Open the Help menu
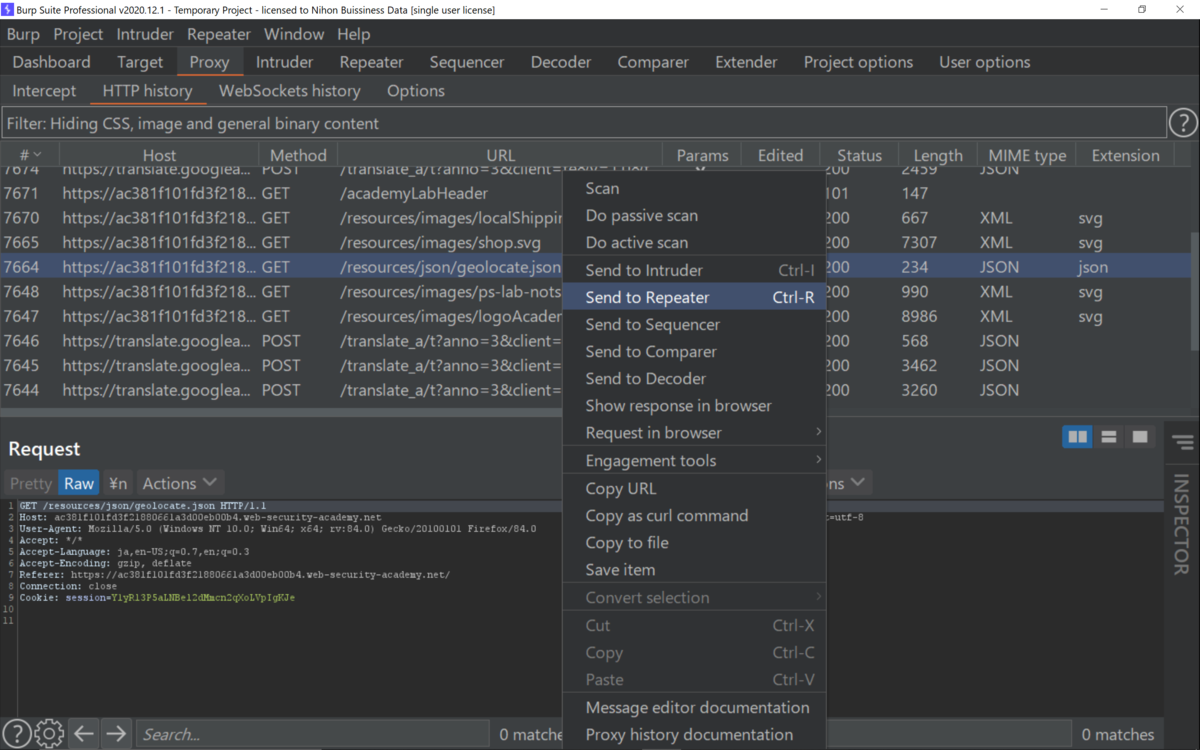Image resolution: width=1200 pixels, height=750 pixels. [353, 34]
